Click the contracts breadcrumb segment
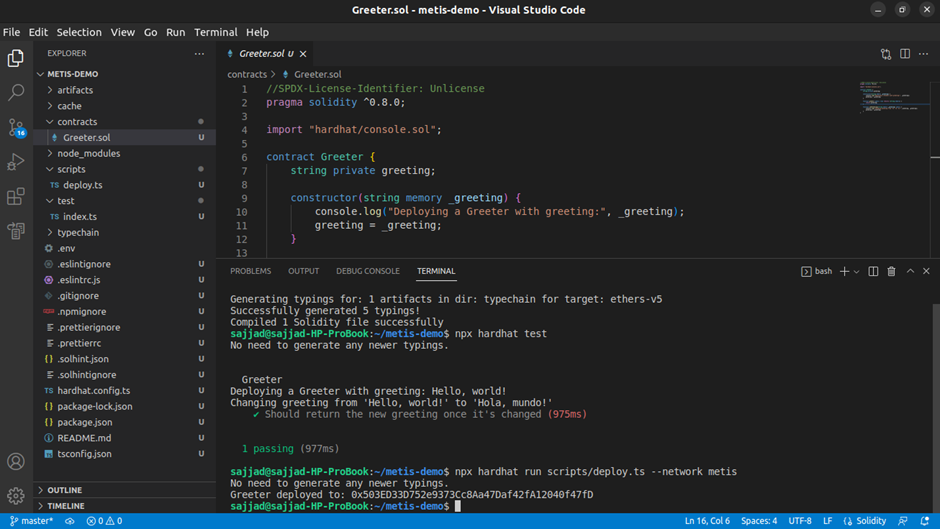940x529 pixels. click(x=247, y=74)
